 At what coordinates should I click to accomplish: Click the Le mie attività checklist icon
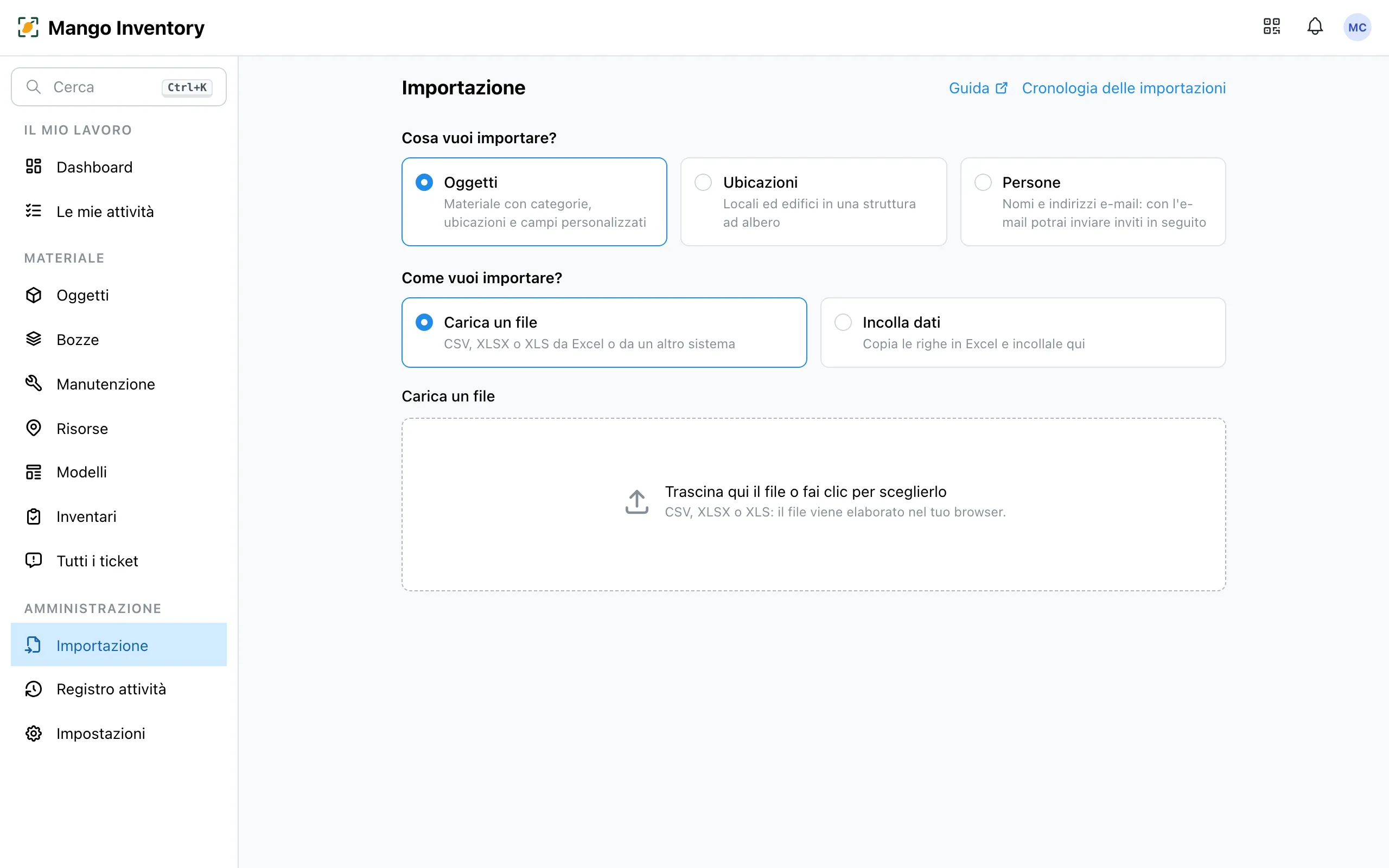pos(34,210)
